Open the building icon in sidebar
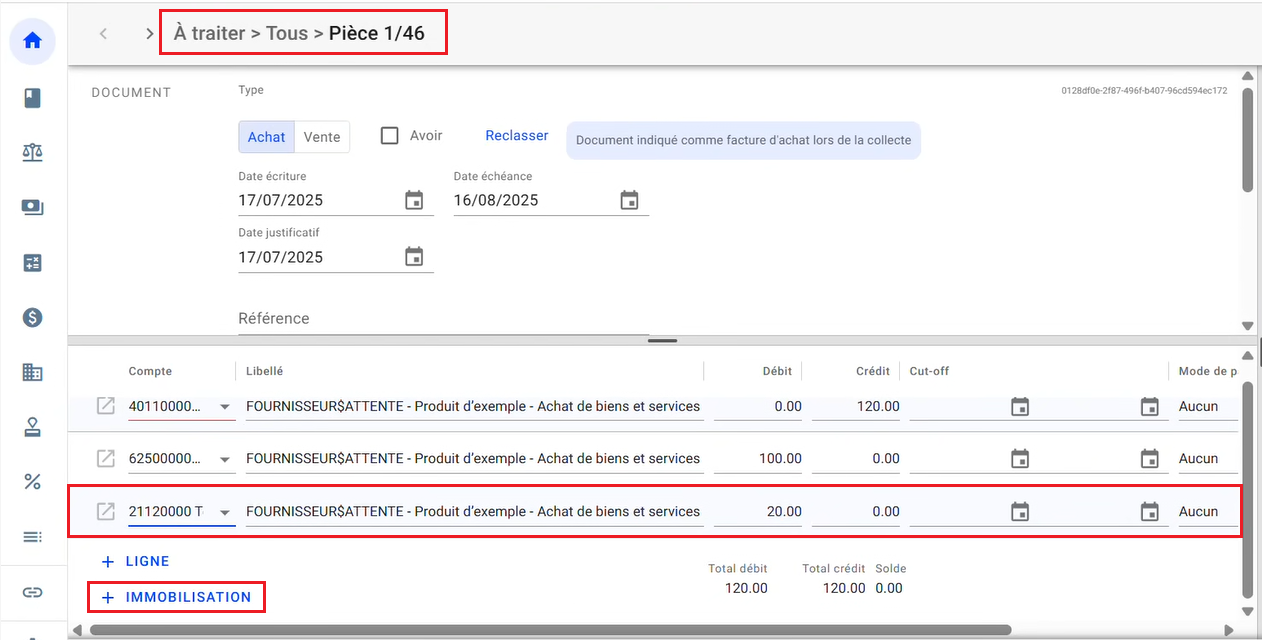Image resolution: width=1262 pixels, height=640 pixels. [x=32, y=373]
